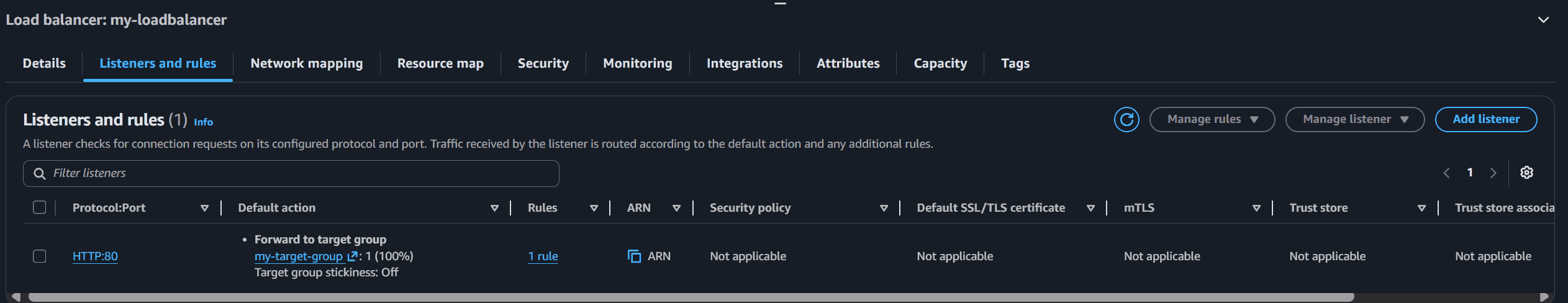Click the horizontal table scrollbar
Viewport: 1568px width, 303px height.
(691, 297)
